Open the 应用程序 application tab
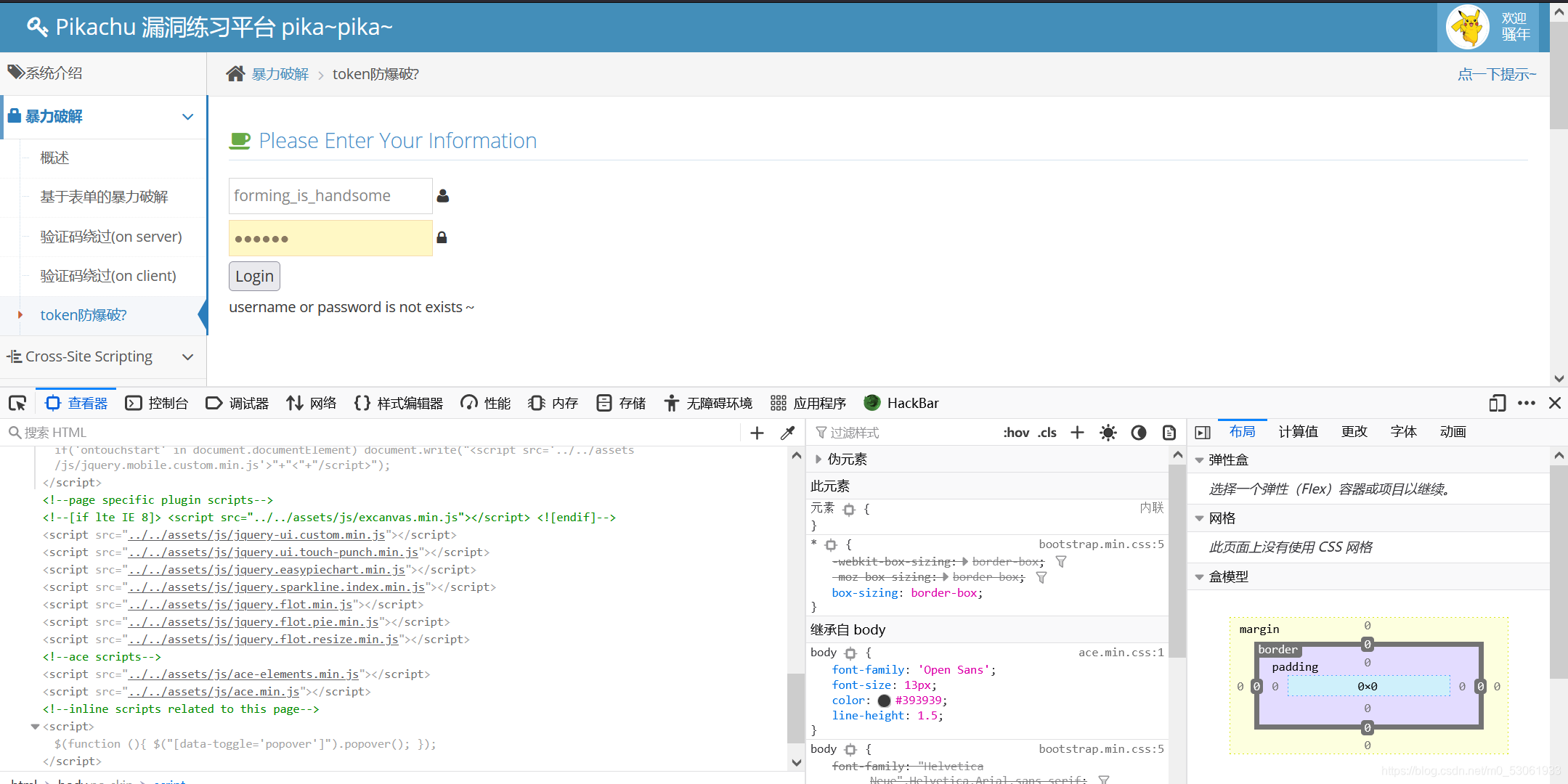The height and width of the screenshot is (784, 1568). [808, 403]
